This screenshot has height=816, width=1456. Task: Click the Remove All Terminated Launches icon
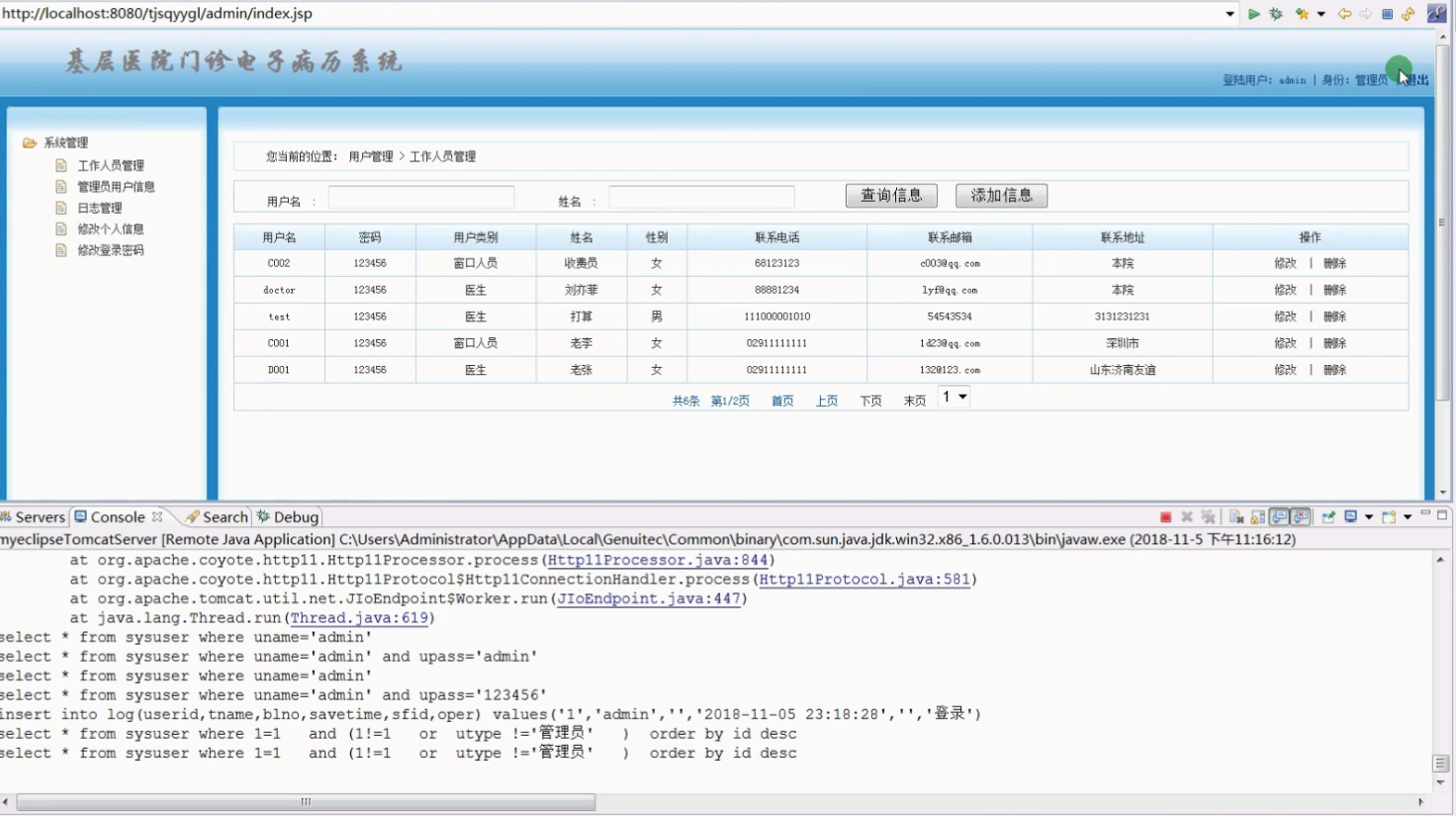tap(1209, 517)
